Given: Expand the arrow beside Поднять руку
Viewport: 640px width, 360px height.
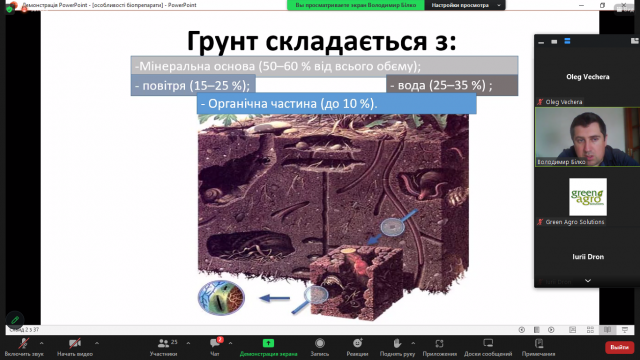Looking at the screenshot, I should point(413,343).
